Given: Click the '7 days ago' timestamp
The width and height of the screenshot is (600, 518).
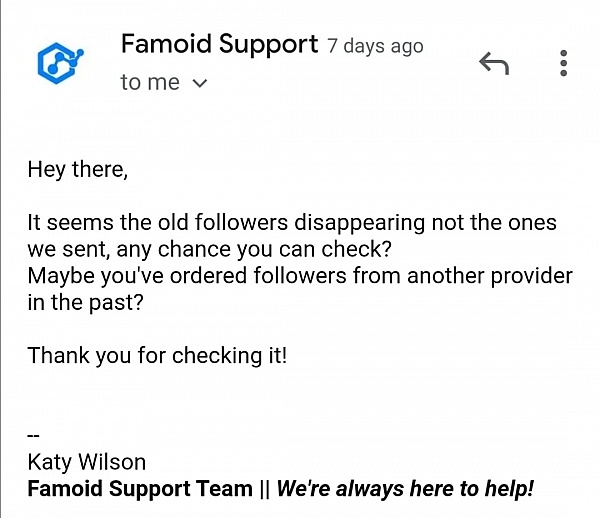Looking at the screenshot, I should (x=375, y=46).
